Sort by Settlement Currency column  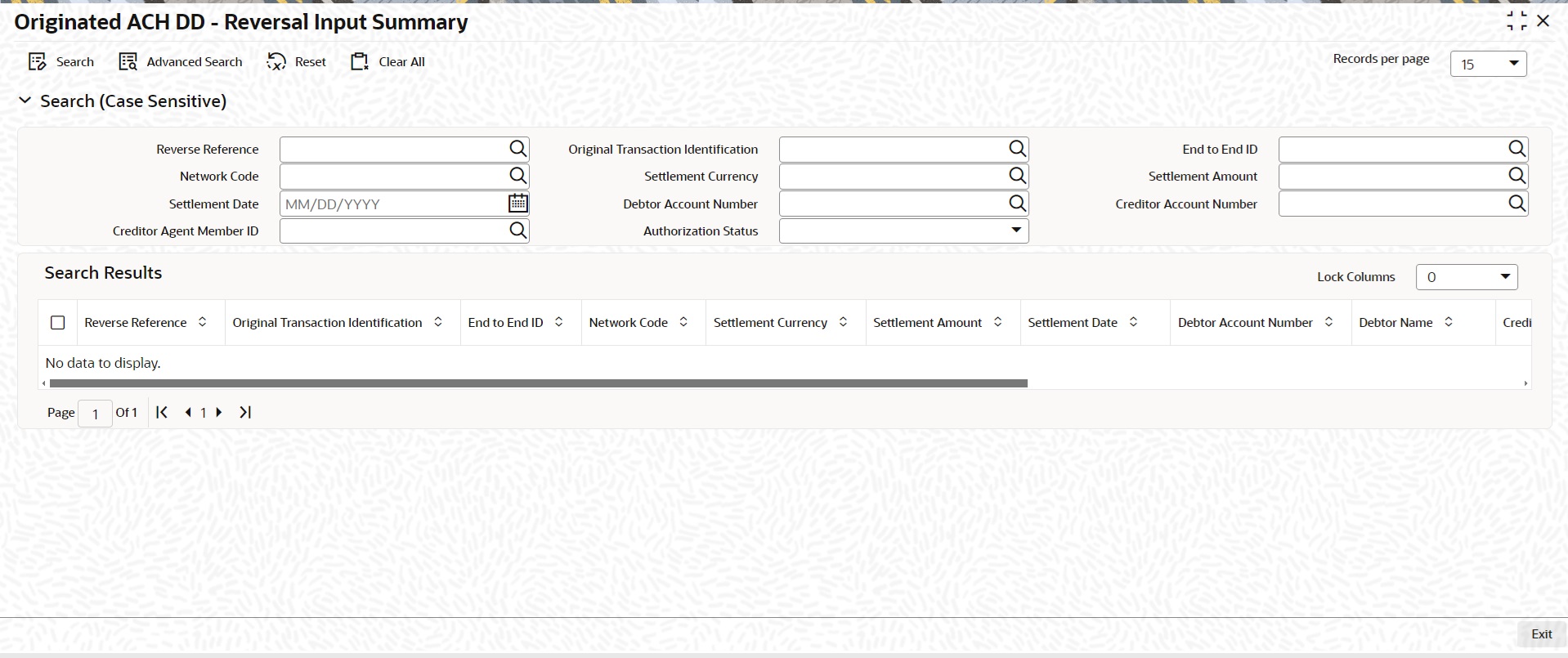point(843,322)
